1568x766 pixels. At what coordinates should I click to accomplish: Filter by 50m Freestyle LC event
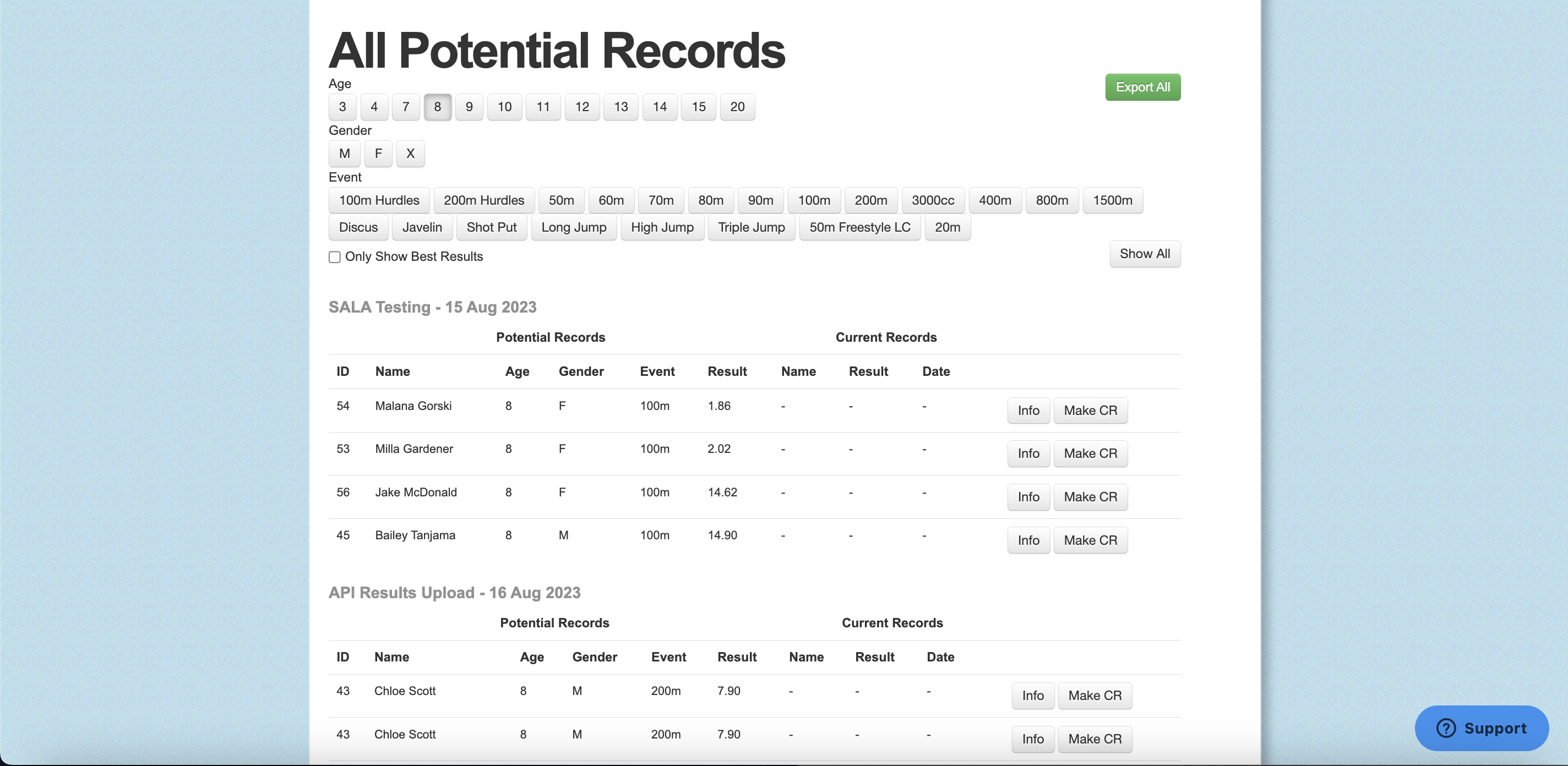pyautogui.click(x=860, y=228)
